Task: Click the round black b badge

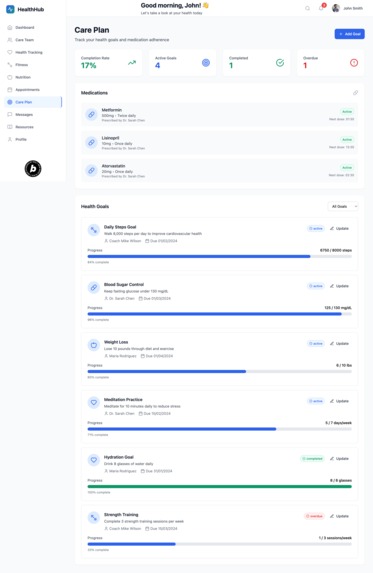Action: pos(33,168)
